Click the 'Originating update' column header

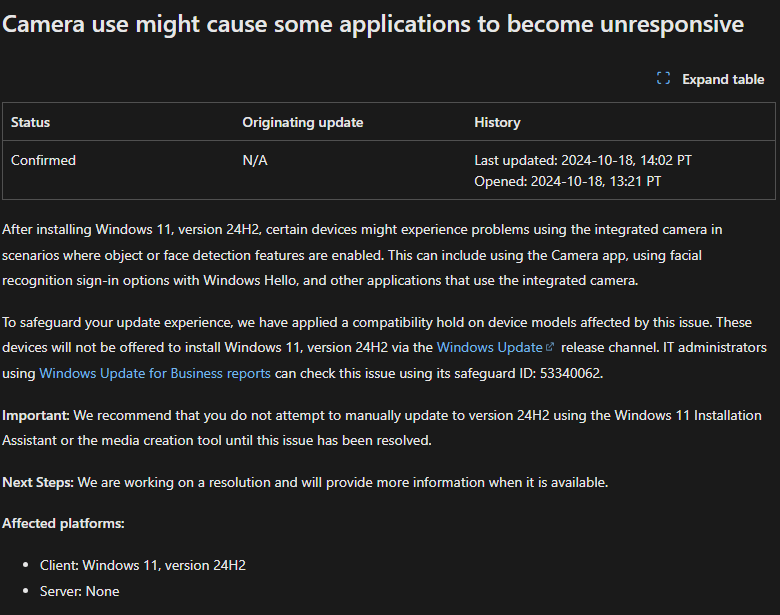point(302,122)
